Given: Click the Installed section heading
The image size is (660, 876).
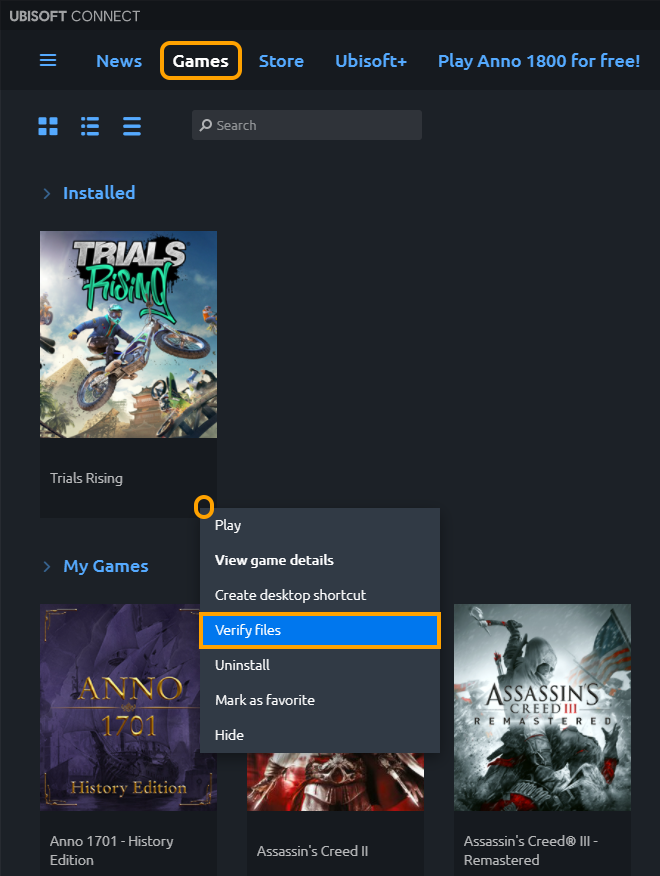Looking at the screenshot, I should pos(99,193).
